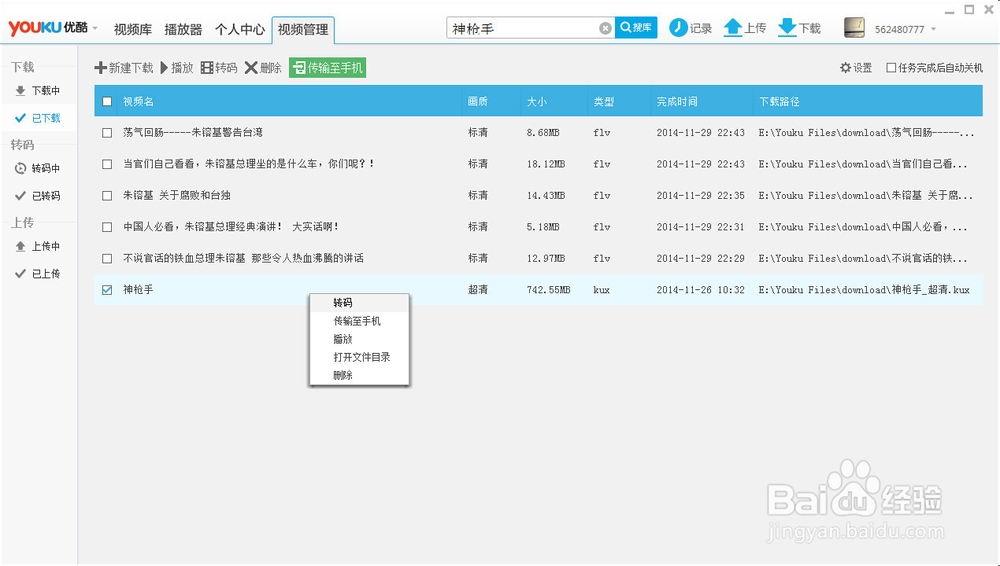
Task: Click video name 朱镕基 关于腐败和台独
Action: point(177,195)
